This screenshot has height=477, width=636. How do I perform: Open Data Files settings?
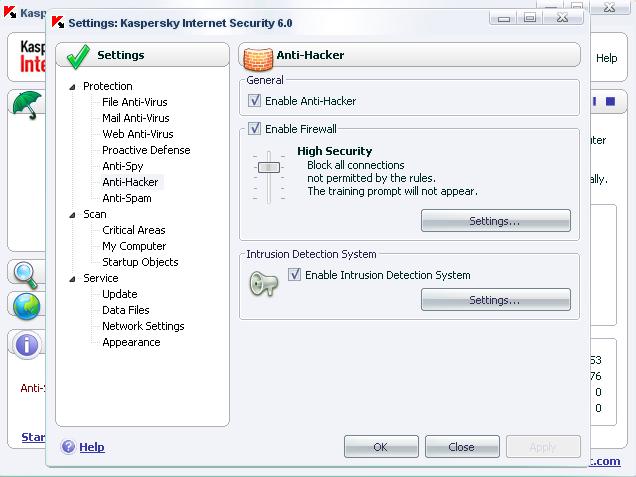pos(126,310)
